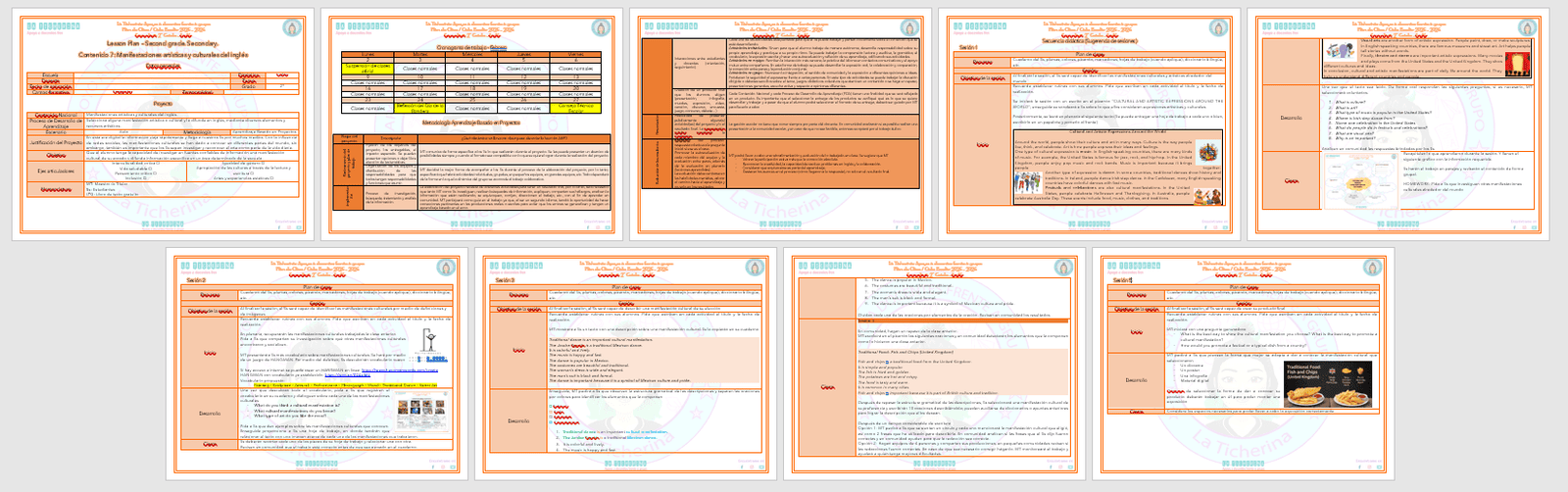Select the hangman drawing on the Sesión 2 page
This screenshot has height=492, width=1568.
tap(429, 341)
